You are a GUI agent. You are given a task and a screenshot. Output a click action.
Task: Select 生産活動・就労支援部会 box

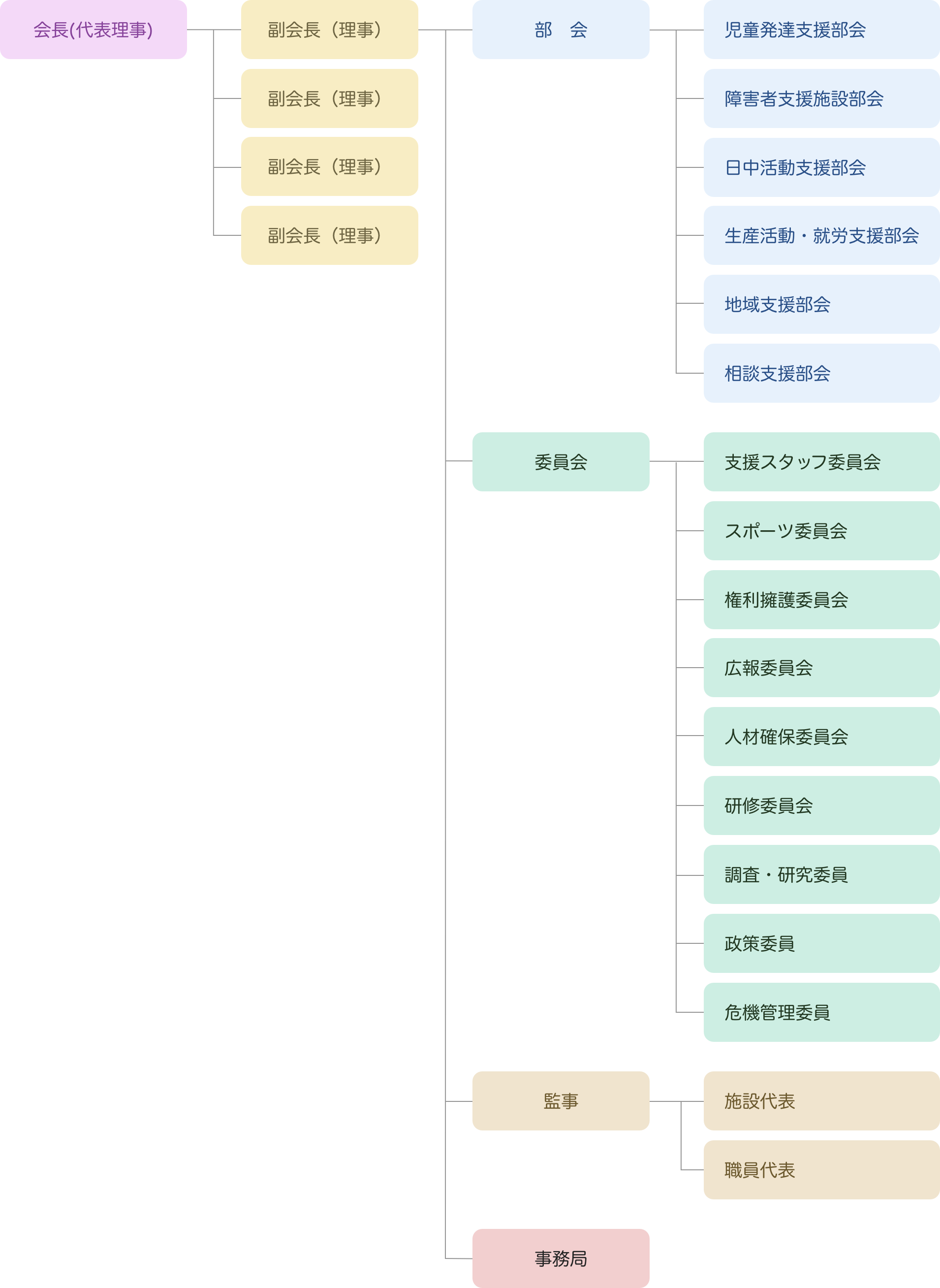point(822,235)
